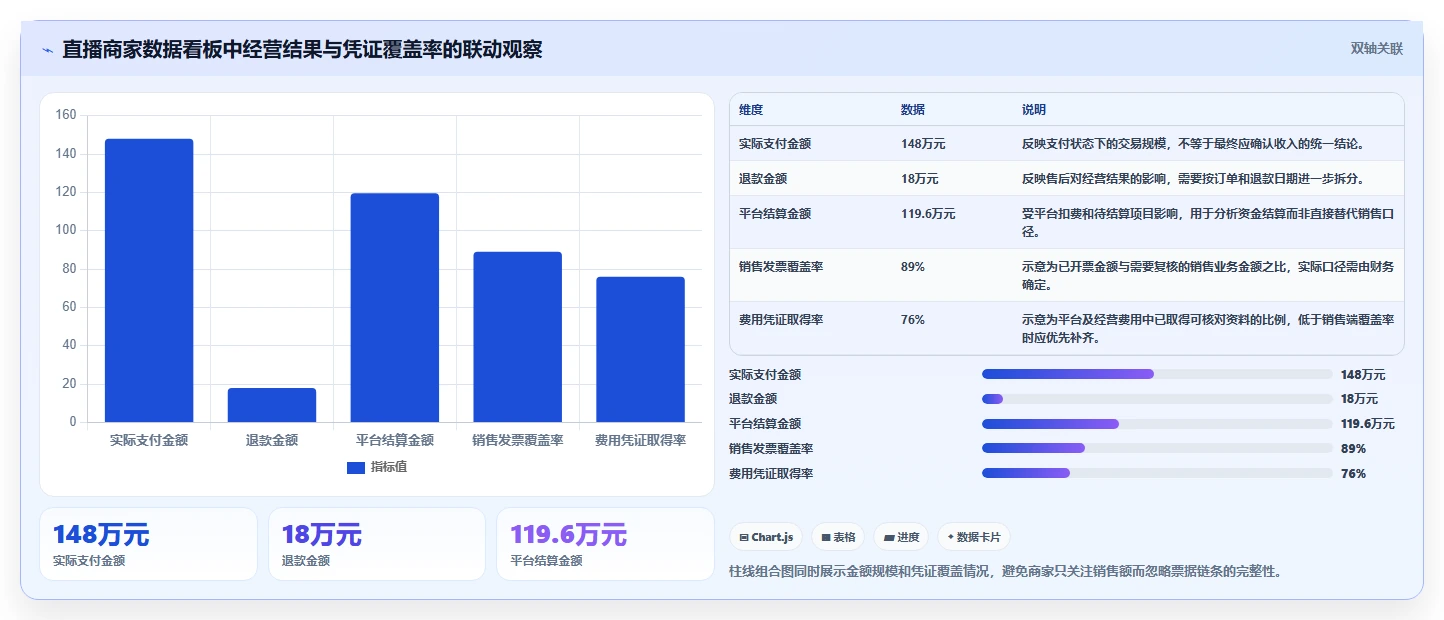
Task: Click the 退款金额 bar in the chart
Action: click(272, 405)
